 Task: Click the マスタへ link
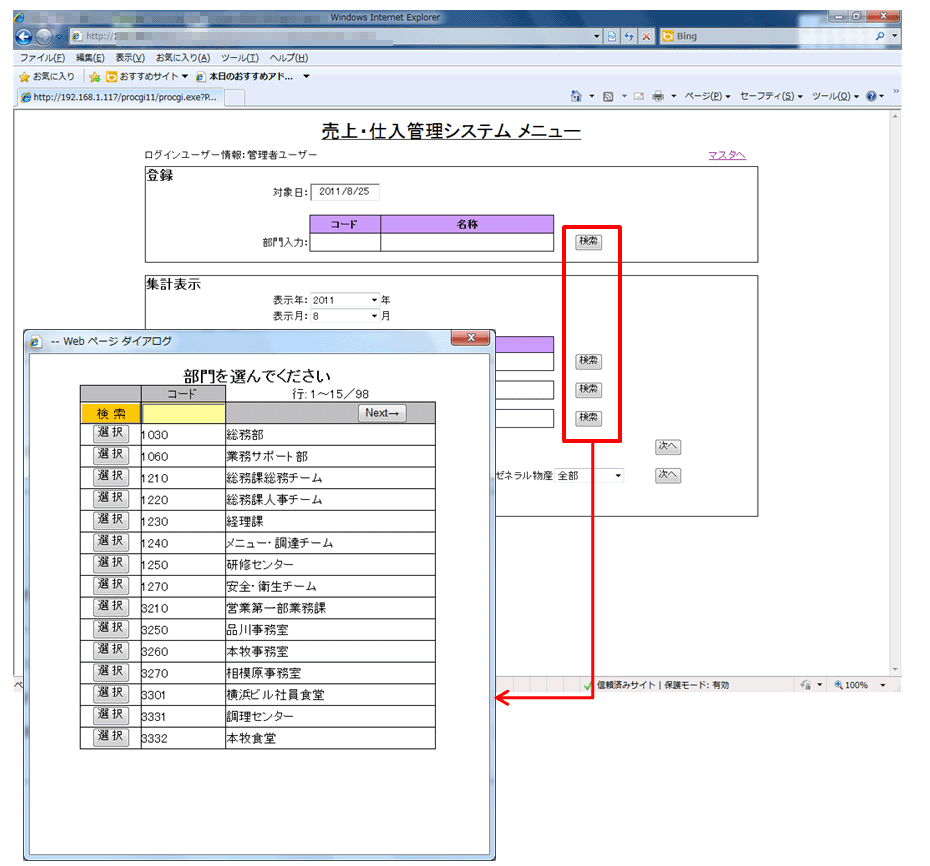[x=727, y=155]
